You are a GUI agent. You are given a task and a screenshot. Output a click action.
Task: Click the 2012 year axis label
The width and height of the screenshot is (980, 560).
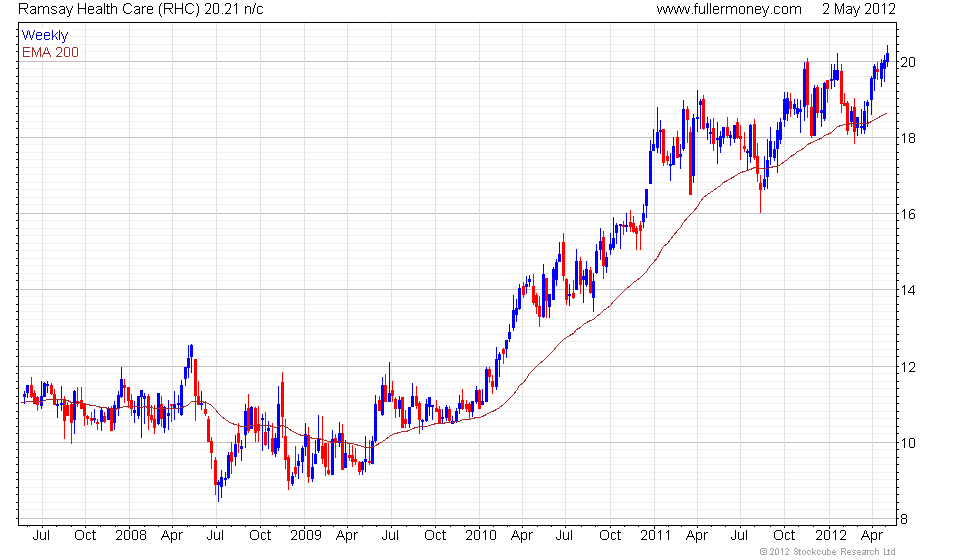click(x=831, y=536)
